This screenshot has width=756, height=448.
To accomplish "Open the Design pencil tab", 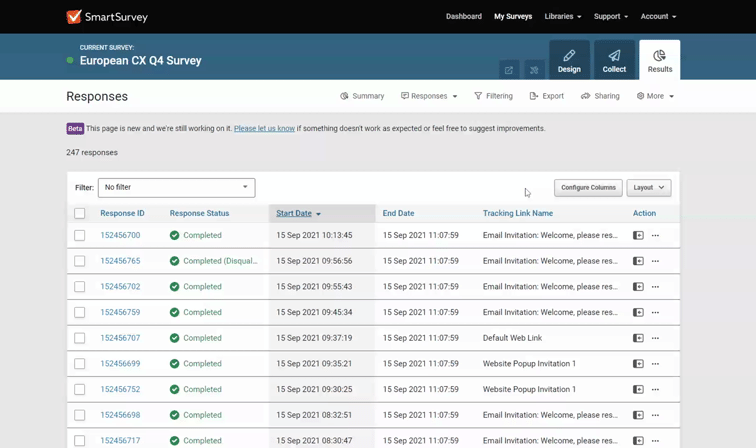I will coord(569,60).
